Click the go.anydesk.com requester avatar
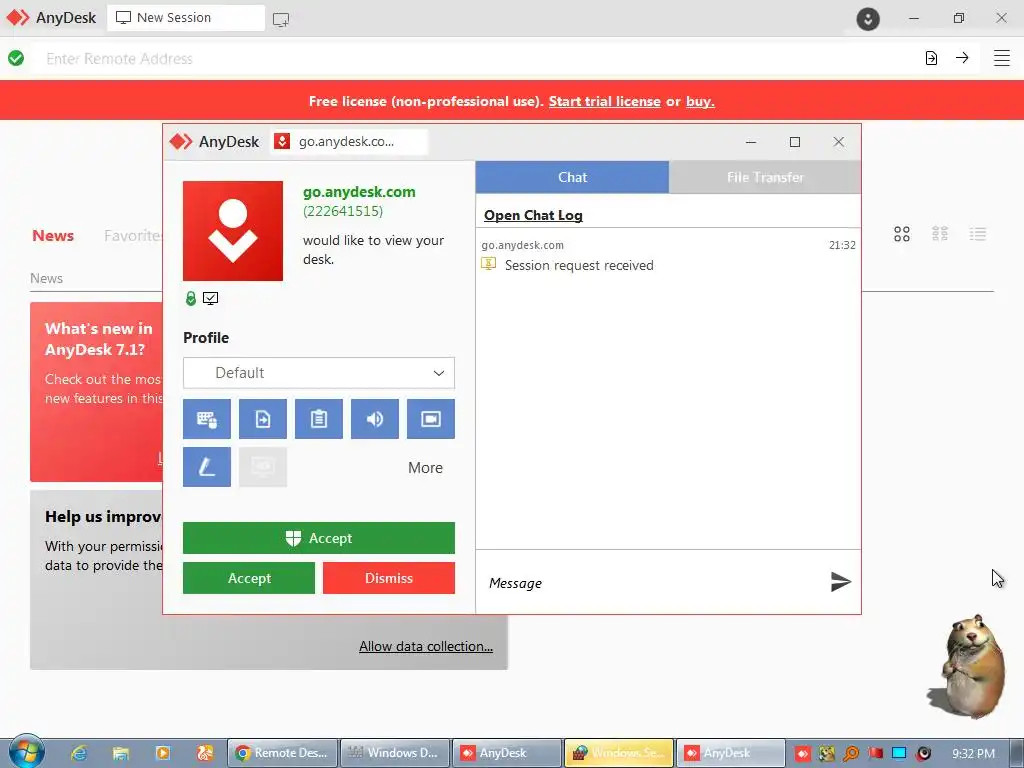This screenshot has height=768, width=1024. point(232,231)
